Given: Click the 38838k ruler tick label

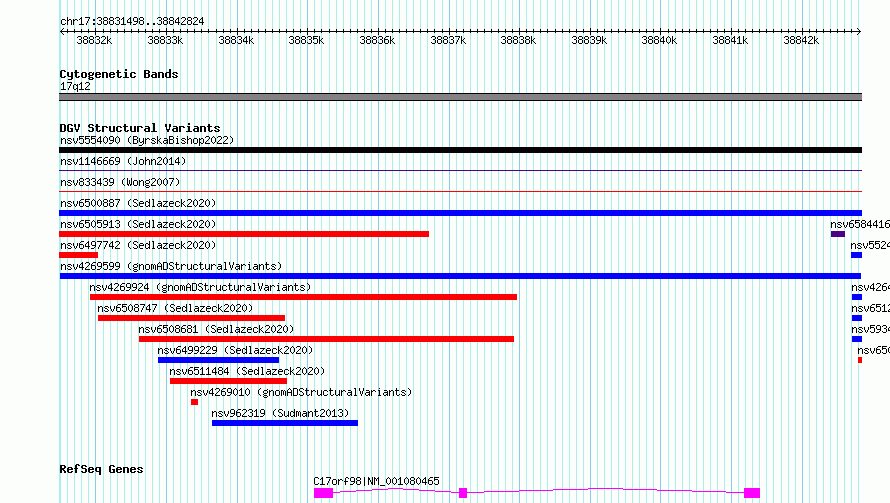Looking at the screenshot, I should (518, 40).
